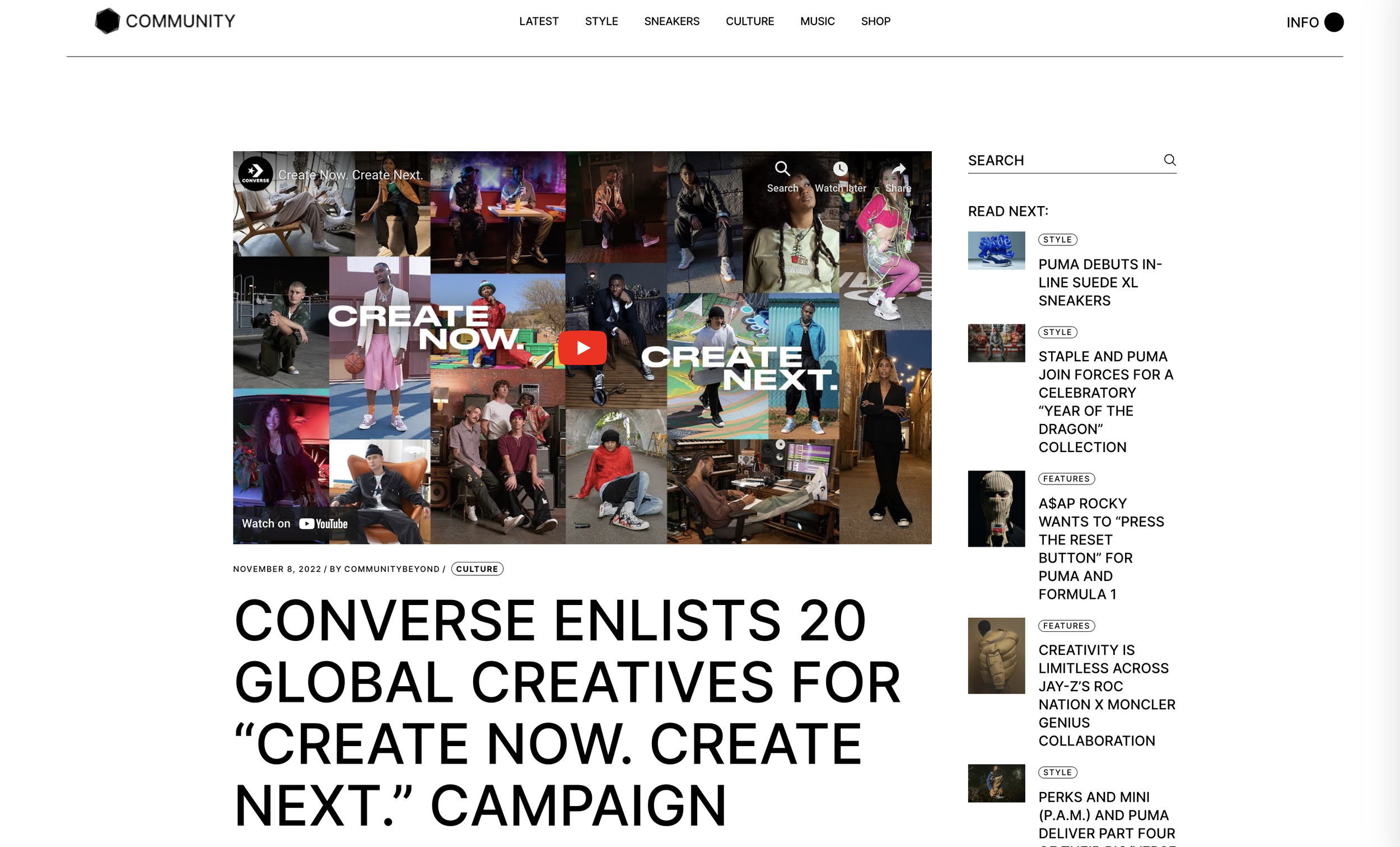Click Watch on YouTube logo
Viewport: 1400px width, 847px height.
pos(323,524)
